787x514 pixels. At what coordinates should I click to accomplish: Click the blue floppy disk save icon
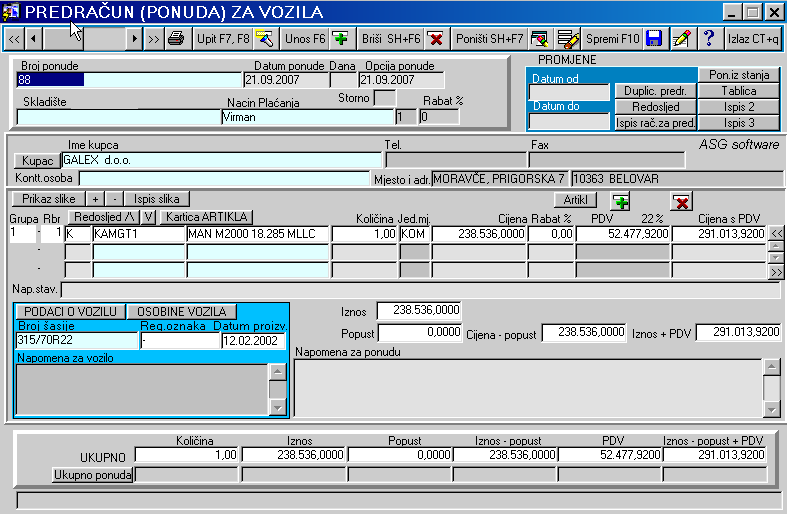click(x=654, y=39)
